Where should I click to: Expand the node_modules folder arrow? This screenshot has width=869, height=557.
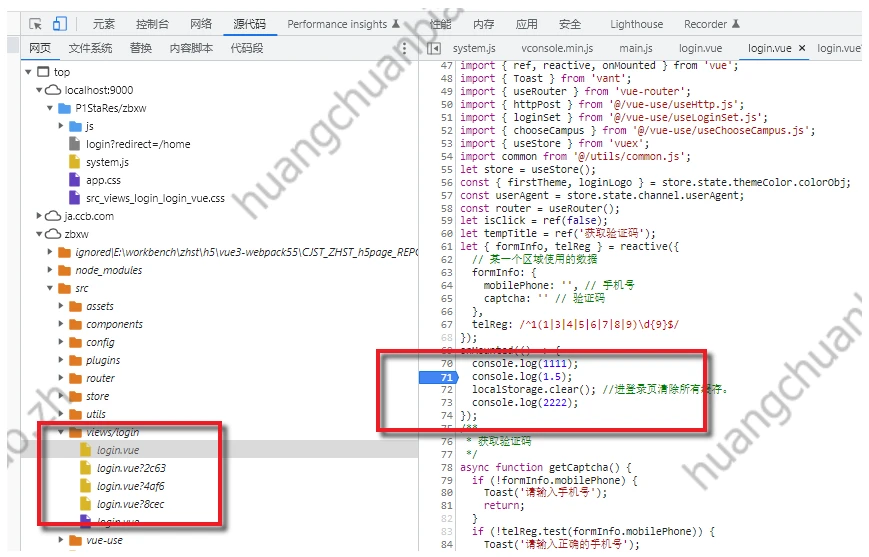pyautogui.click(x=50, y=269)
